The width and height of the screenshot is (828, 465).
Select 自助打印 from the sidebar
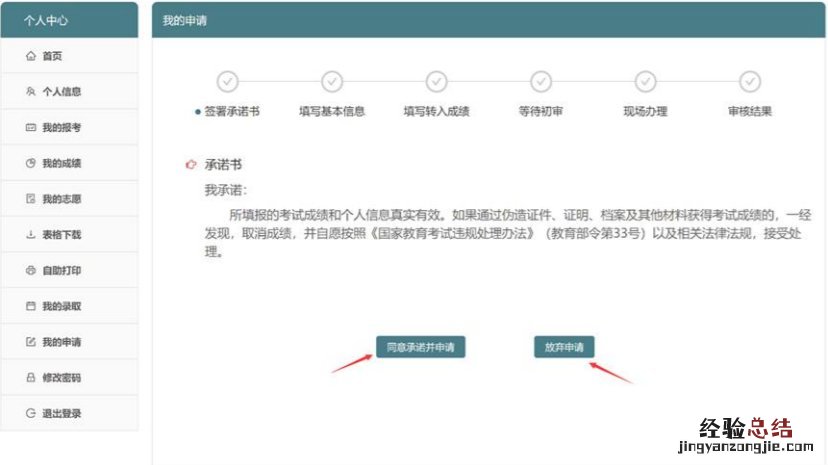69,270
